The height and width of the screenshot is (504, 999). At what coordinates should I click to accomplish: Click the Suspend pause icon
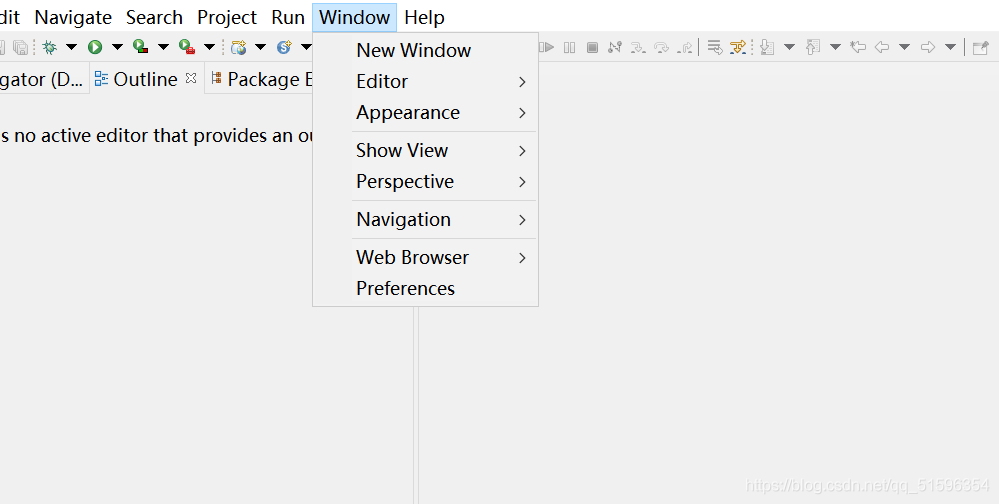point(570,47)
